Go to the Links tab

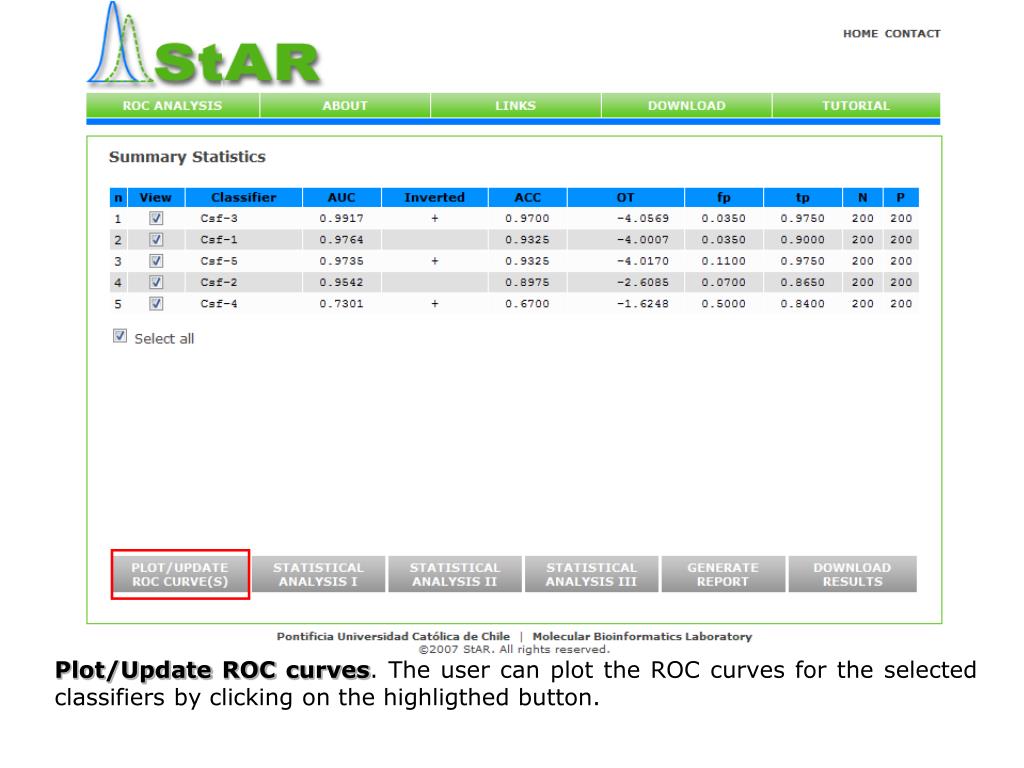click(x=516, y=105)
